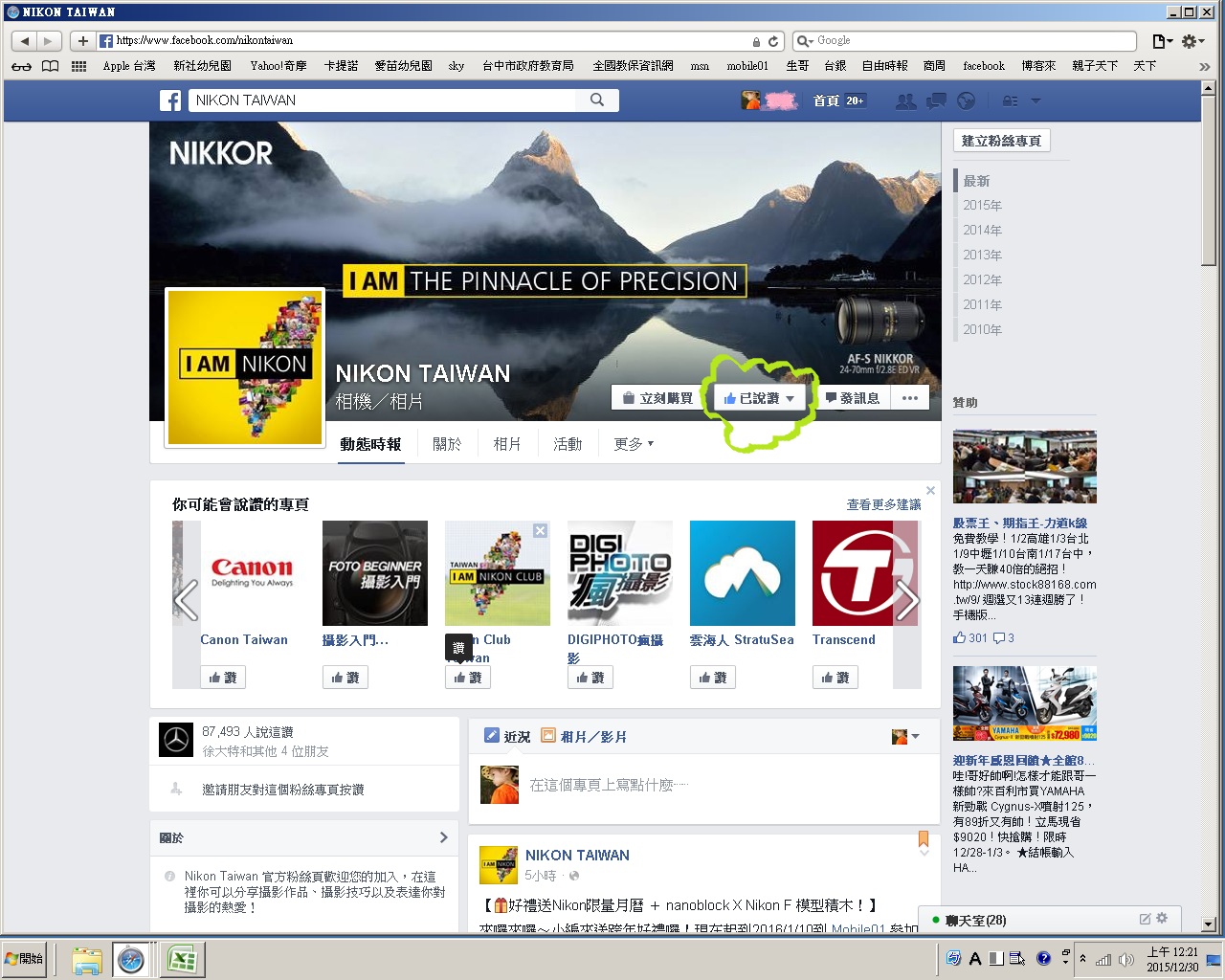Jump to 2015年 in timeline
The width and height of the screenshot is (1225, 980).
(x=982, y=206)
